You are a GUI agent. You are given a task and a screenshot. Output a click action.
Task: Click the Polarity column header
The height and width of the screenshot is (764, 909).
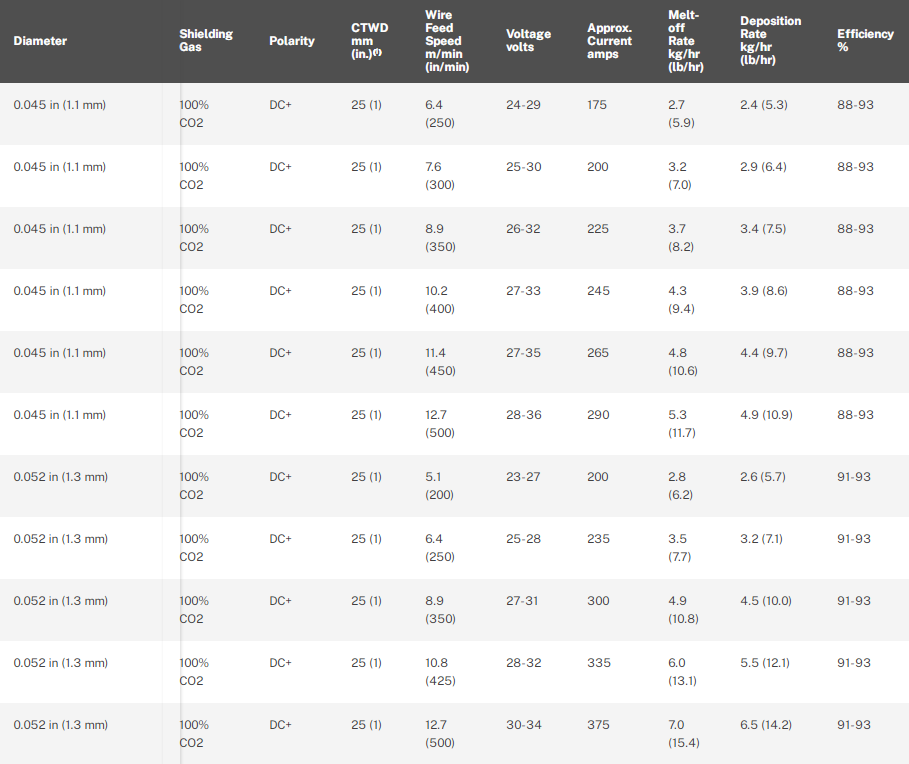(x=292, y=41)
